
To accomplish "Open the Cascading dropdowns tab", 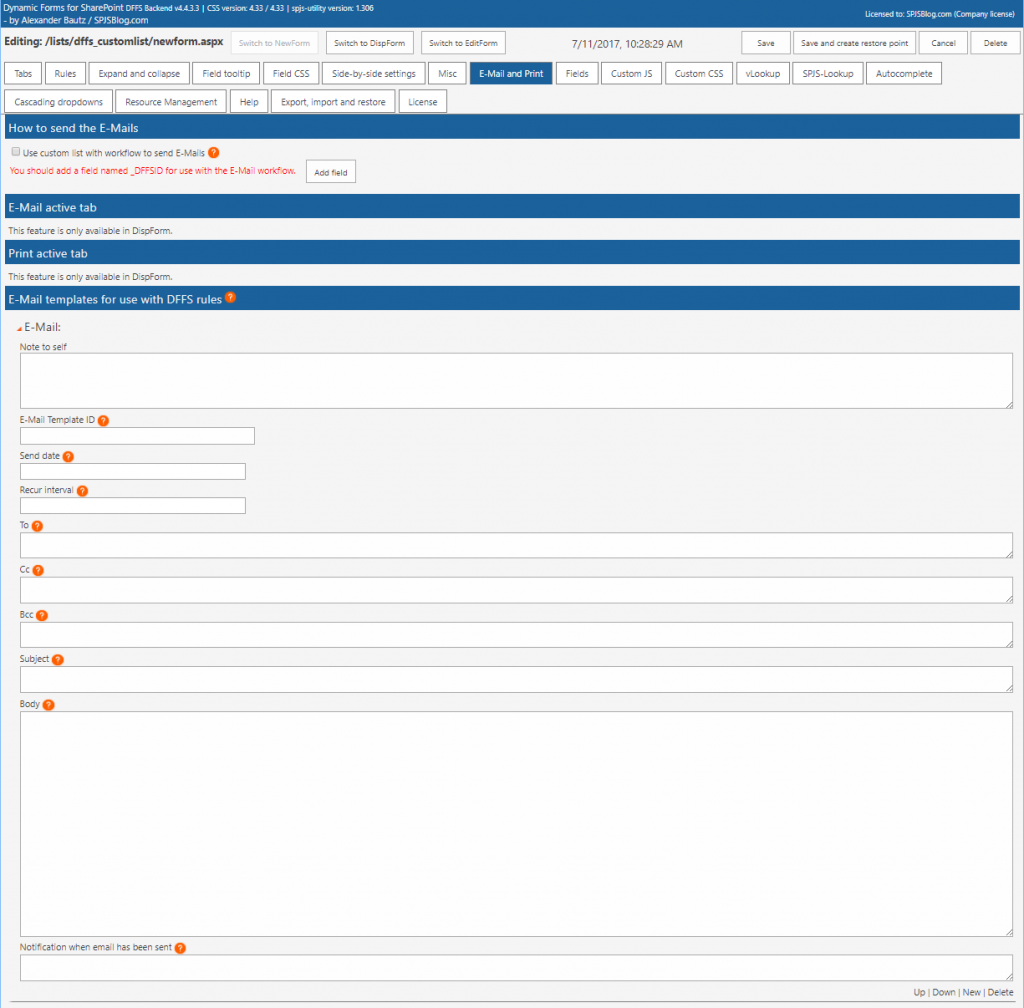I will [58, 102].
